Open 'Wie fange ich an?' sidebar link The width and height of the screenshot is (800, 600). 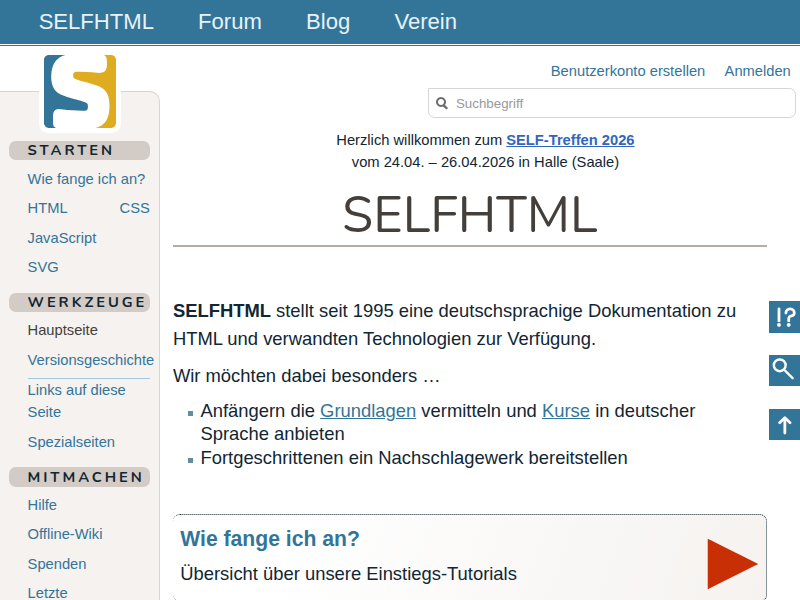coord(86,179)
